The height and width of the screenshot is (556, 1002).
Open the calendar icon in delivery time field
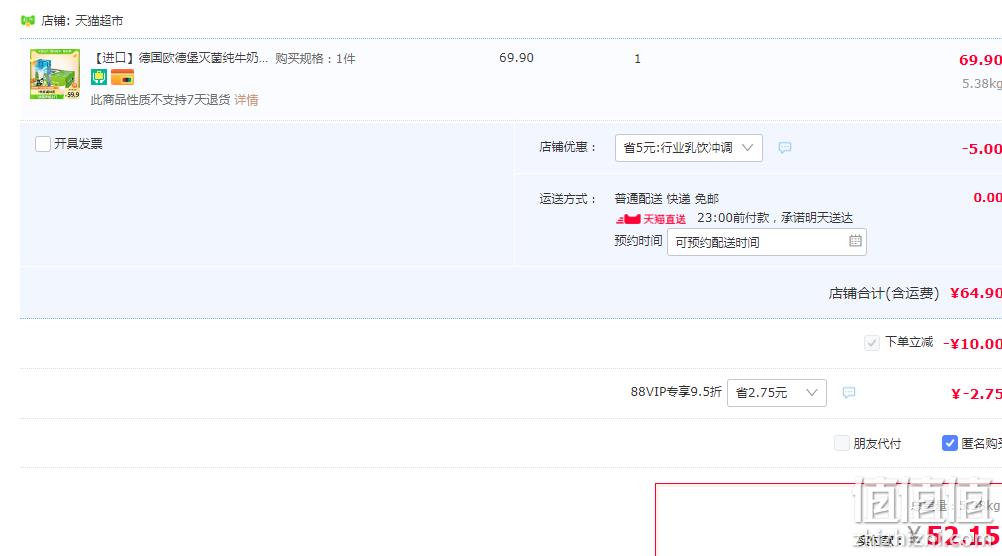855,241
